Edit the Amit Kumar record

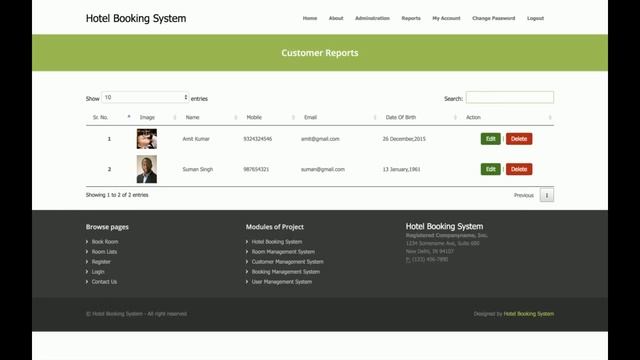491,139
